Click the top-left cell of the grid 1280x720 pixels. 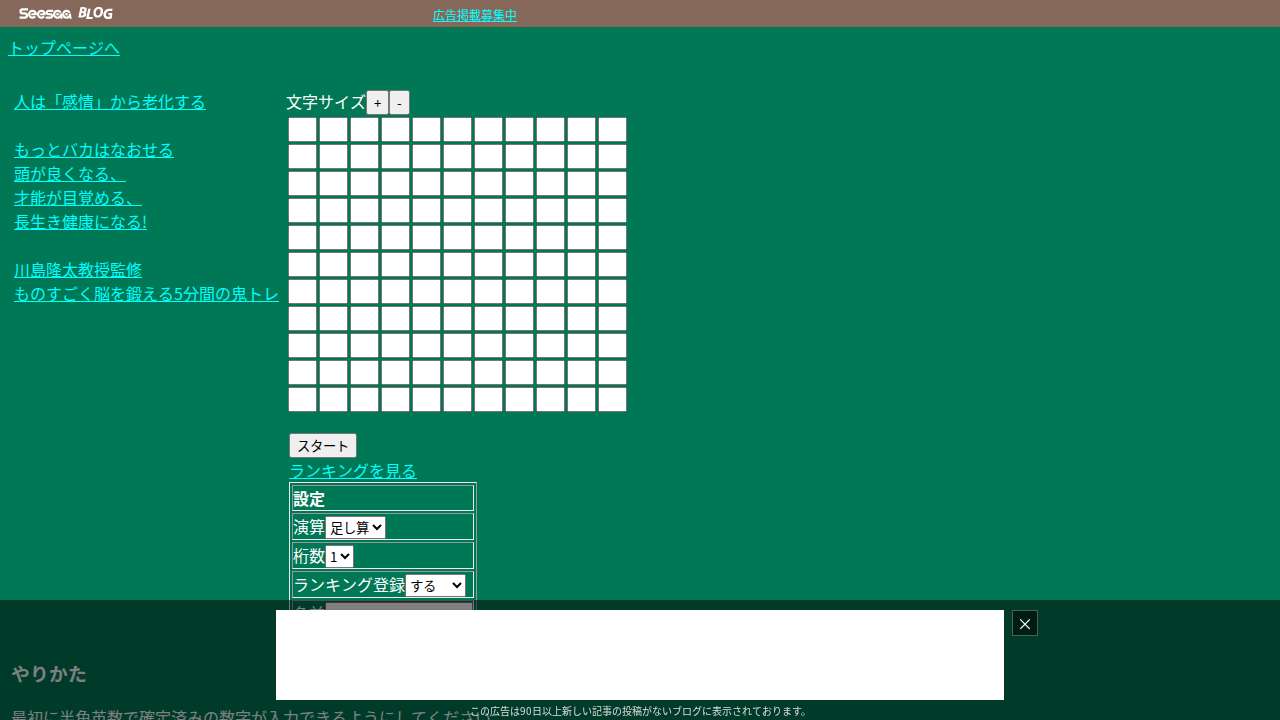click(x=302, y=130)
